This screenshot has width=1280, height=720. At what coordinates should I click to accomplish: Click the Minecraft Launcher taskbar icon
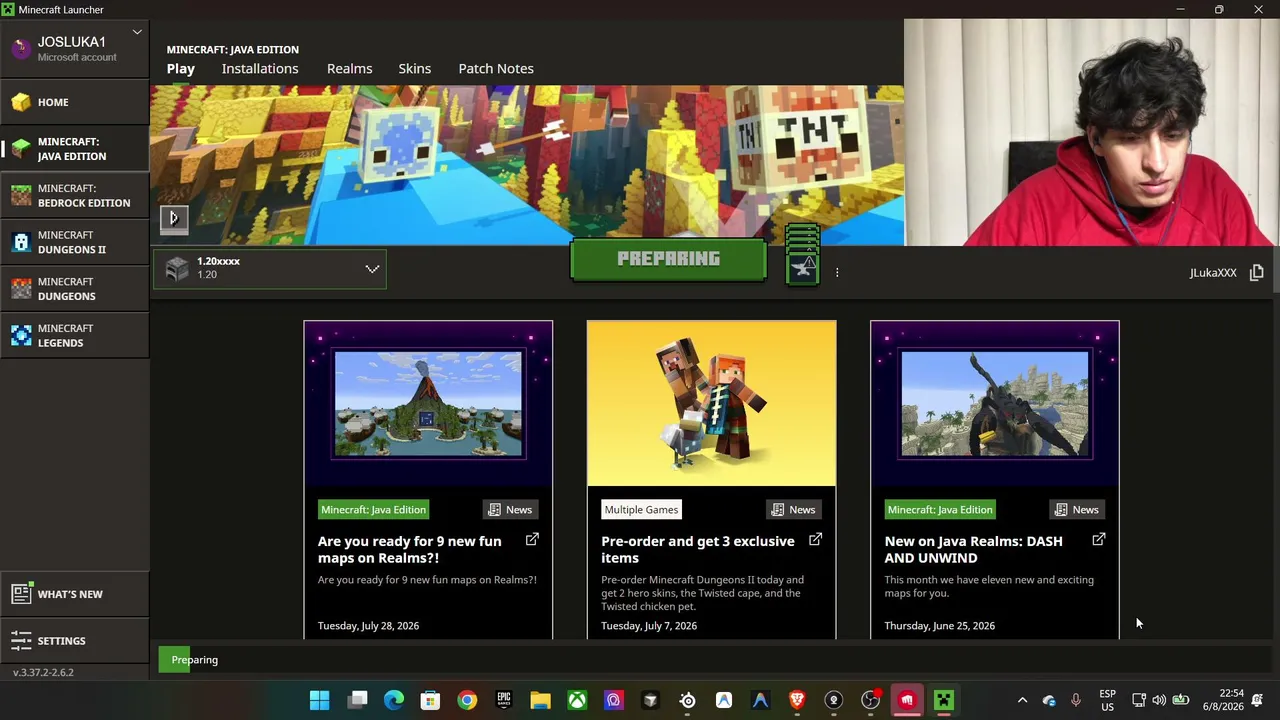pos(944,700)
